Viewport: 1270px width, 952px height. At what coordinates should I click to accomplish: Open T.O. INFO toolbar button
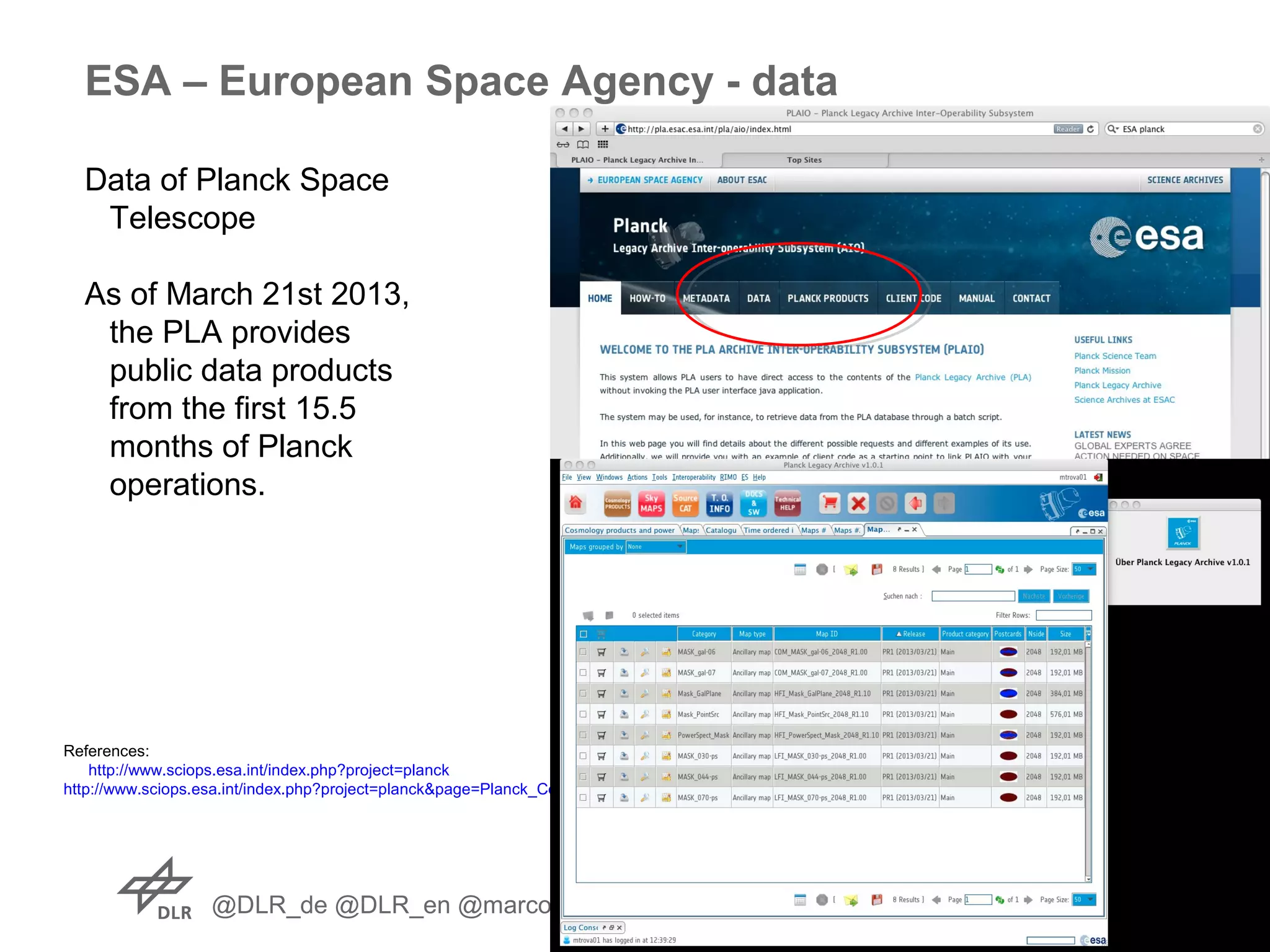(x=719, y=503)
